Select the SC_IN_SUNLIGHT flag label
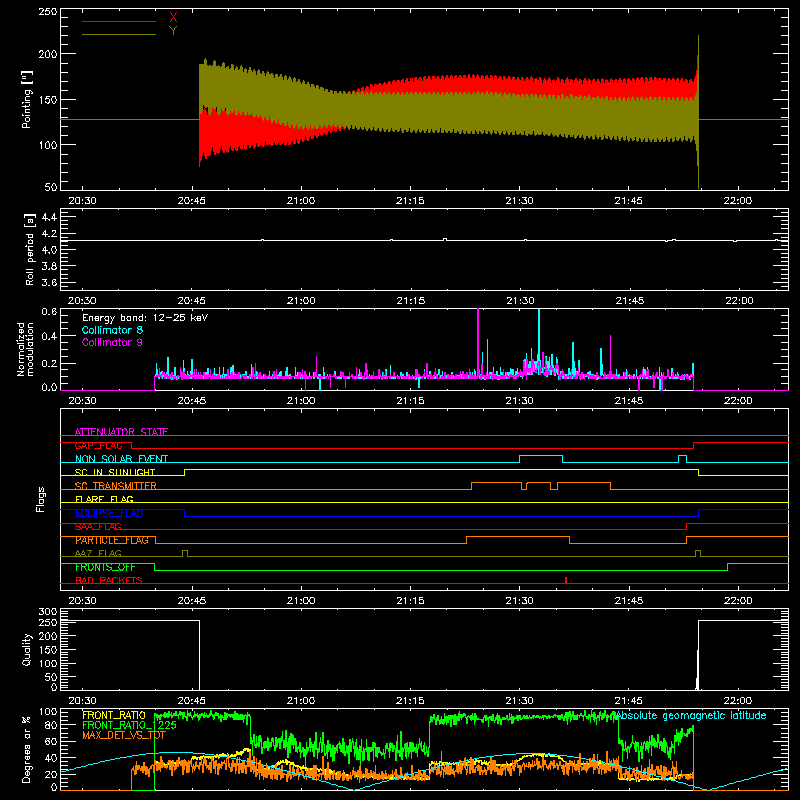Screen dimensions: 800x800 [115, 472]
